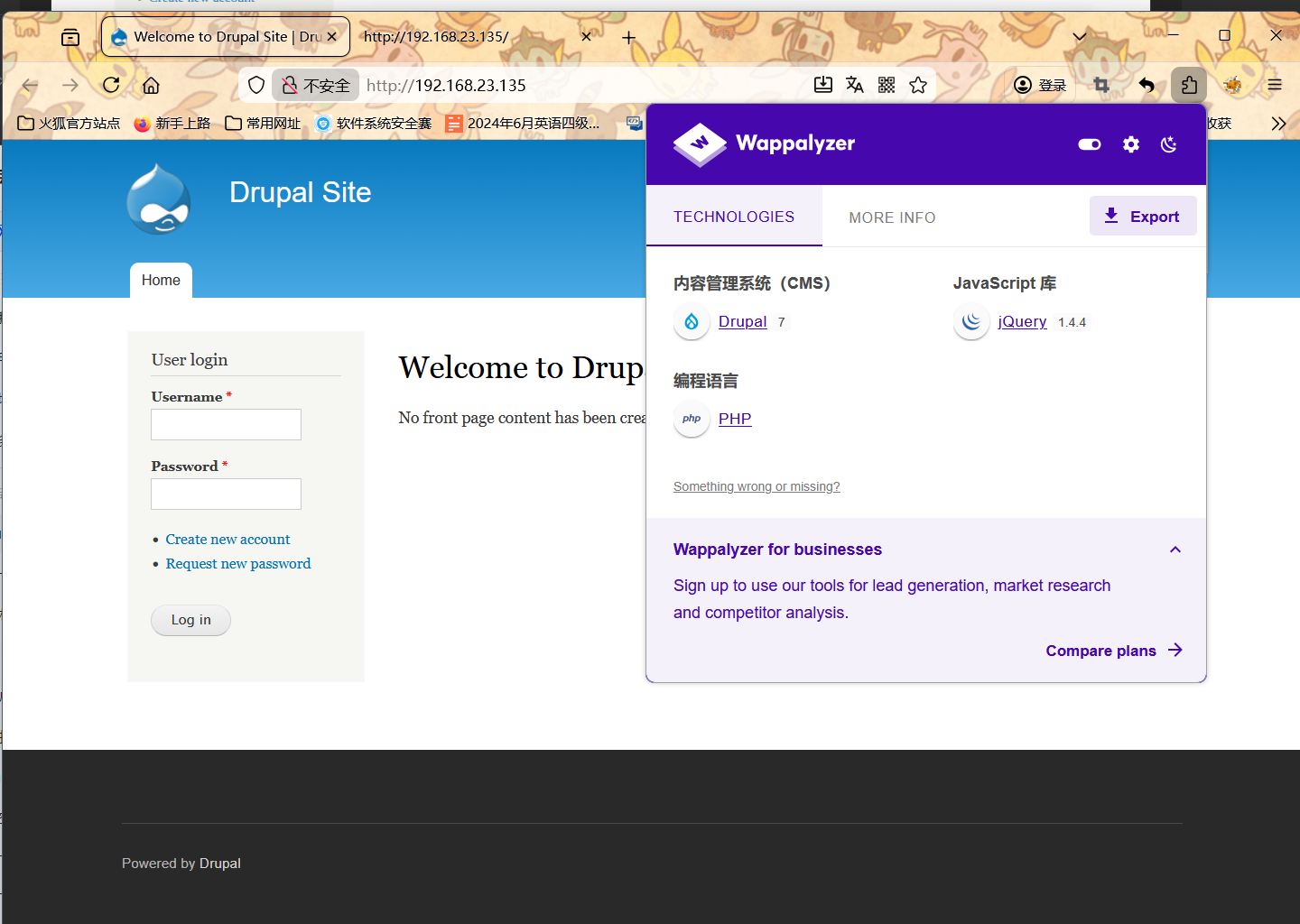
Task: Toggle the tracking protection shield icon
Action: point(256,86)
